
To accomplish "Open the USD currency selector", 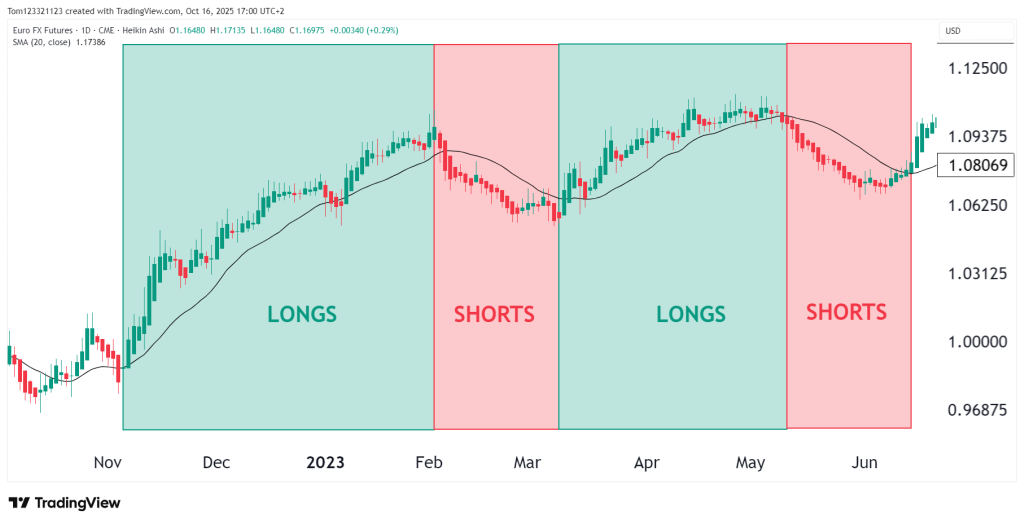I will click(952, 31).
